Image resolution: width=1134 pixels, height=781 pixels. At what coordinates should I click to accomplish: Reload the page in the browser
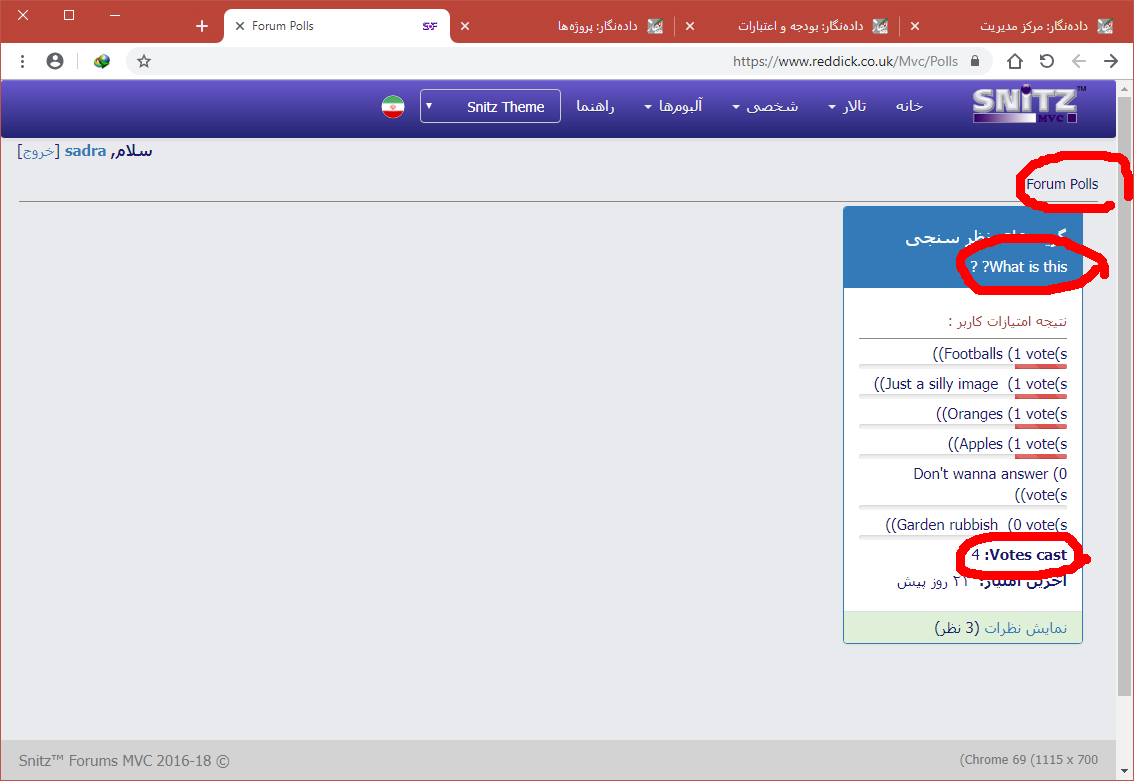point(1046,61)
